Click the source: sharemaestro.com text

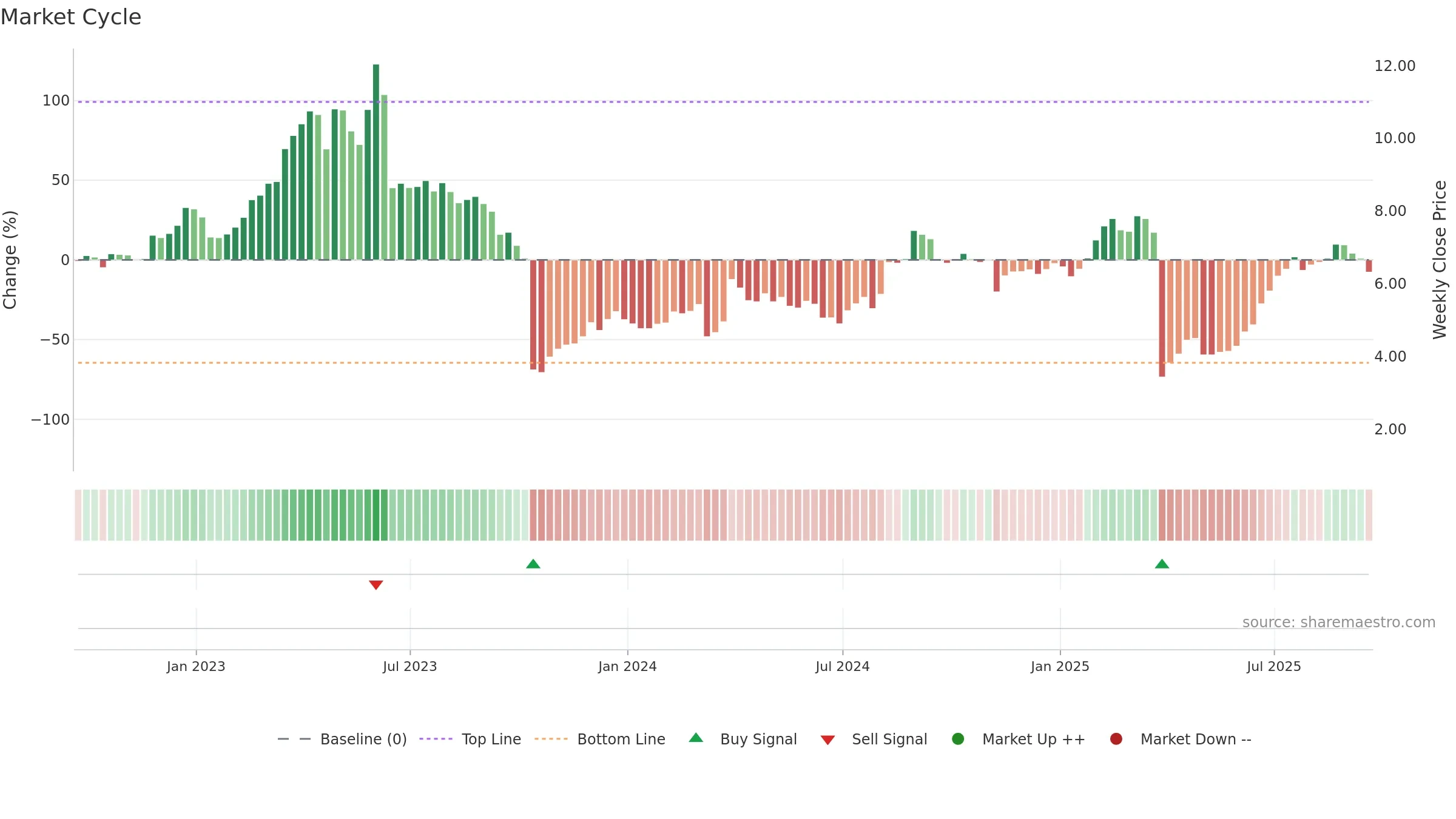click(1339, 622)
